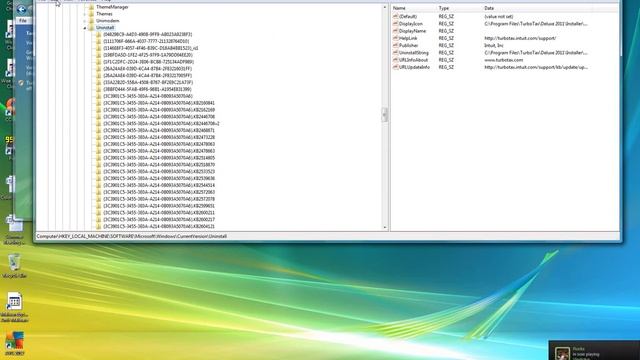Select the key ending in KB2518870
This screenshot has height=360, width=640.
[x=159, y=164]
